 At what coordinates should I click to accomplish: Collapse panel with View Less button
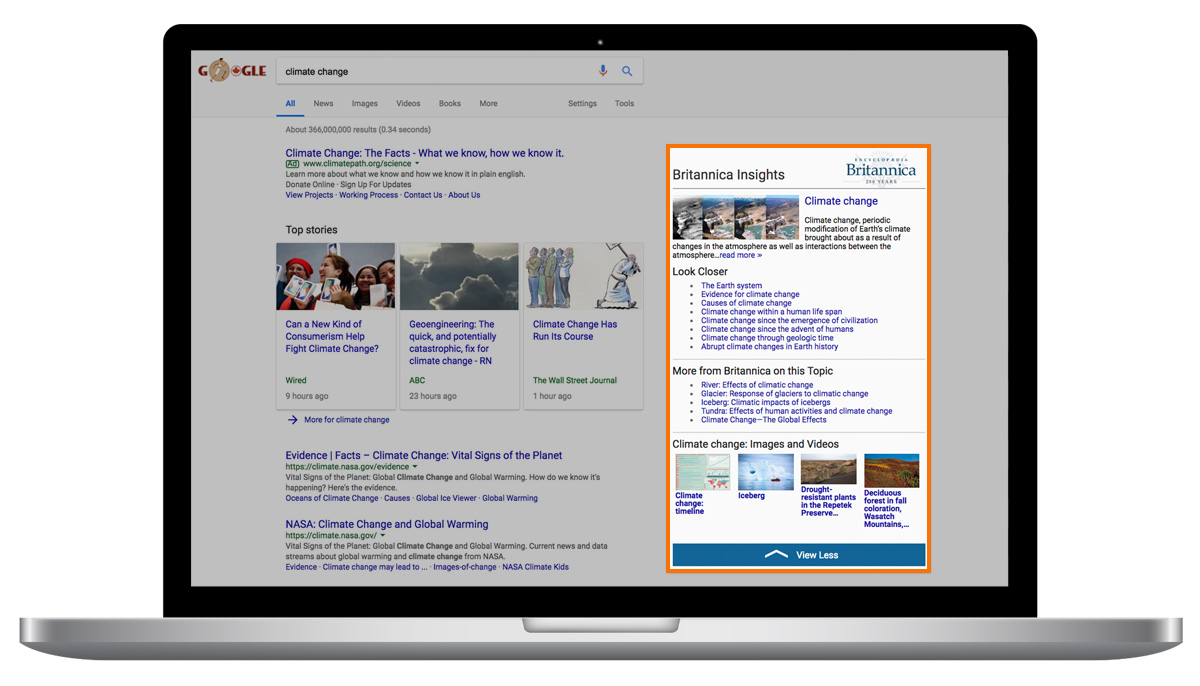pos(799,555)
